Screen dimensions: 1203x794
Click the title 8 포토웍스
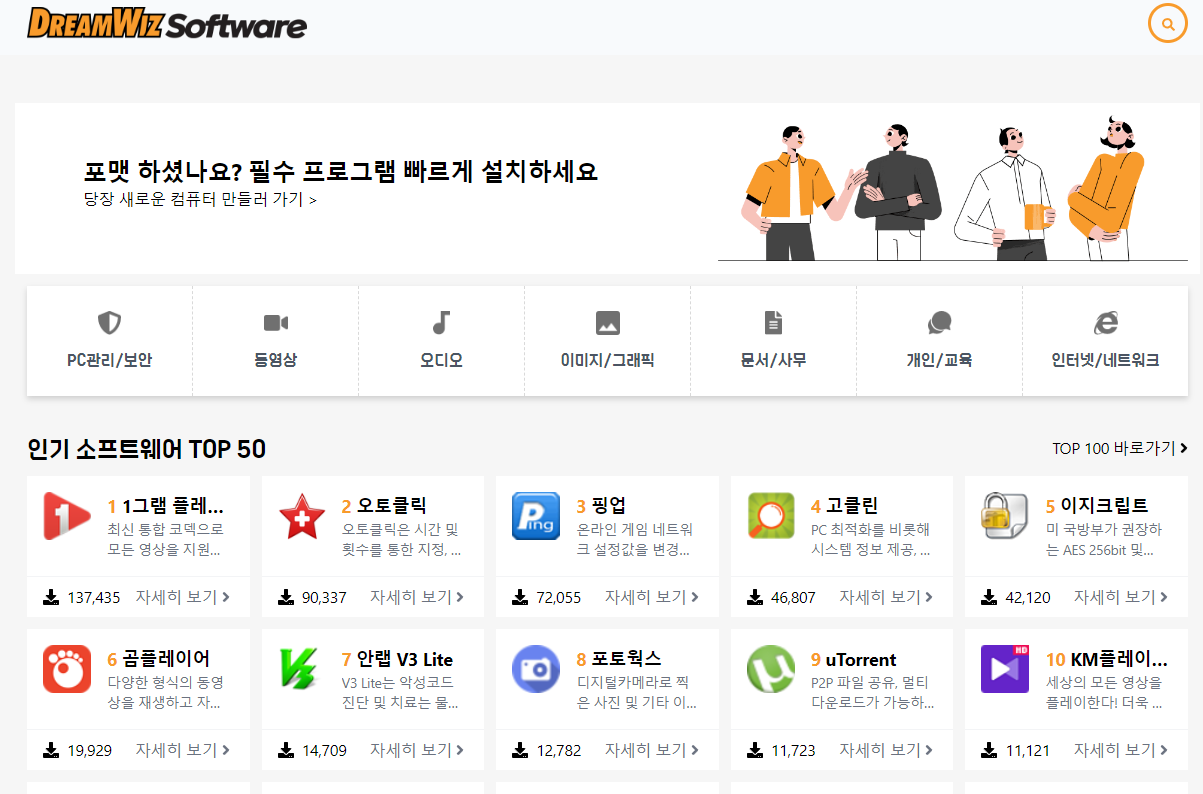pos(619,659)
